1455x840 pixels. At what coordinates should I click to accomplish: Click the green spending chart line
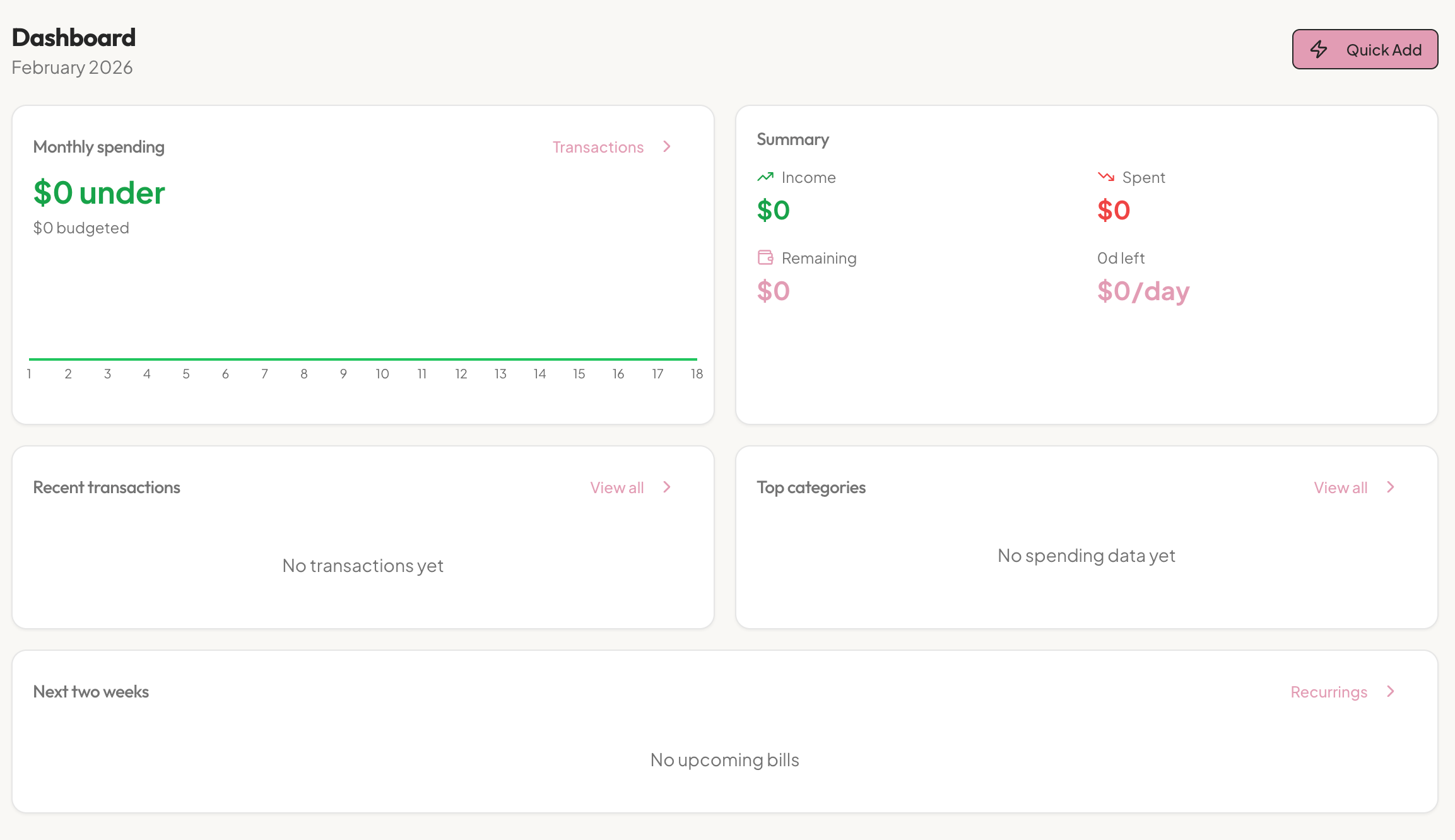[x=363, y=359]
